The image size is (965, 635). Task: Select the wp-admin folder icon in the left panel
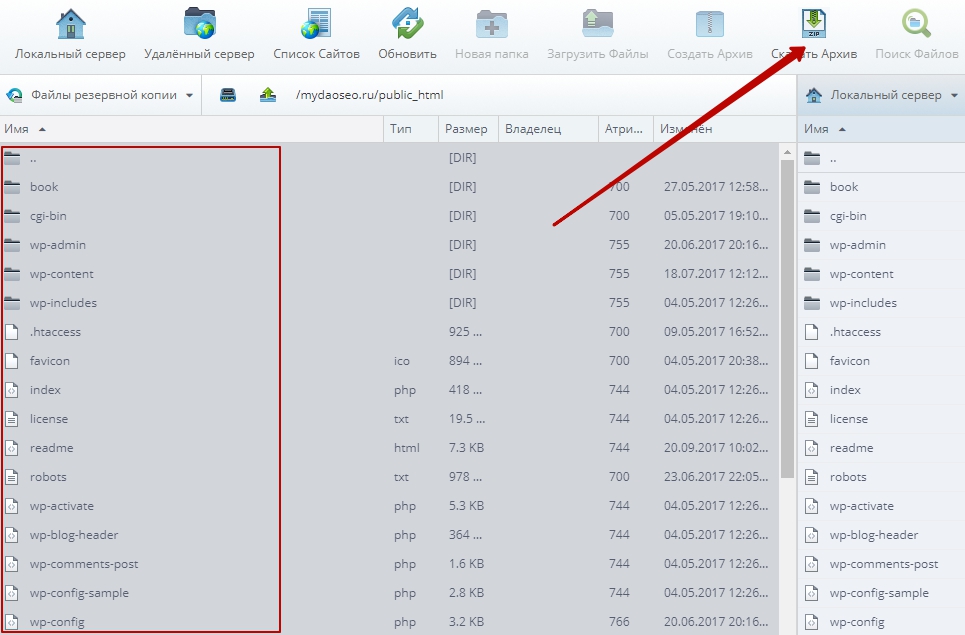pos(12,244)
